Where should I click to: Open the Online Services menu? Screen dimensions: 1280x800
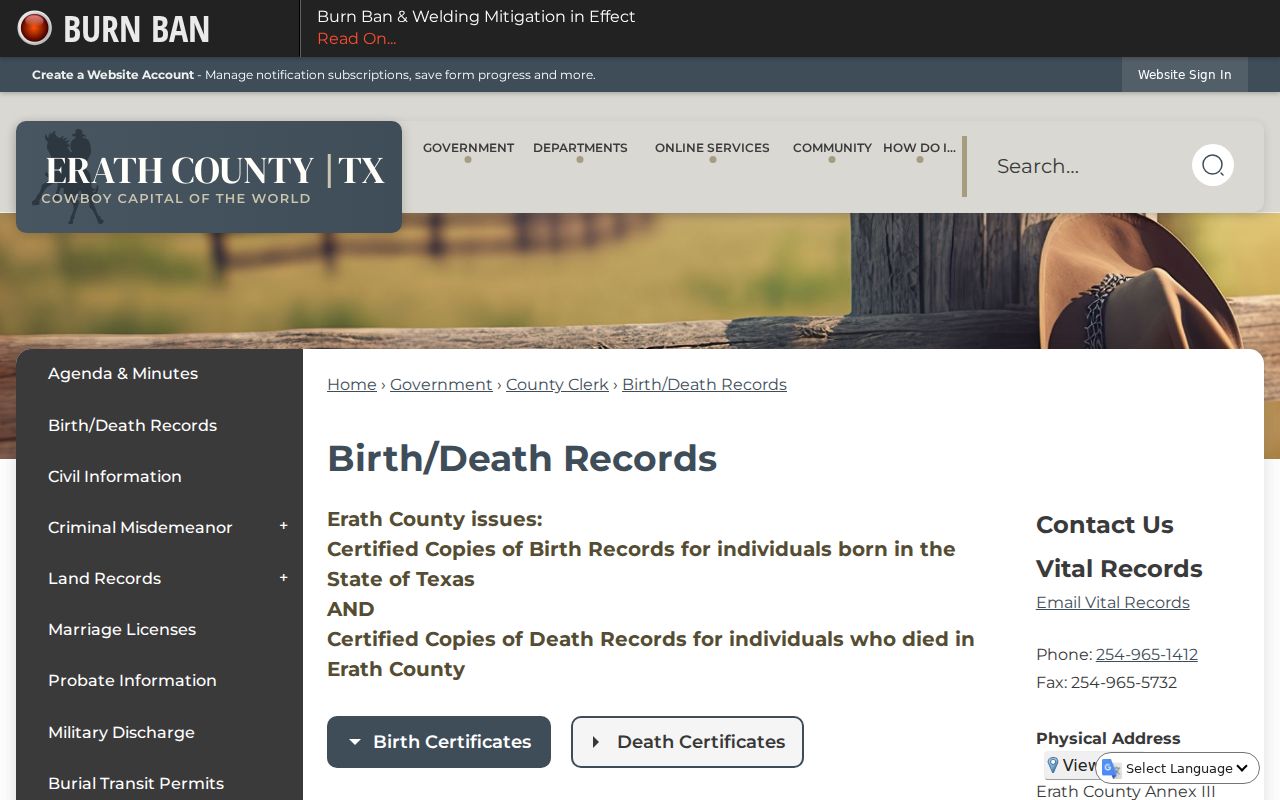(712, 148)
